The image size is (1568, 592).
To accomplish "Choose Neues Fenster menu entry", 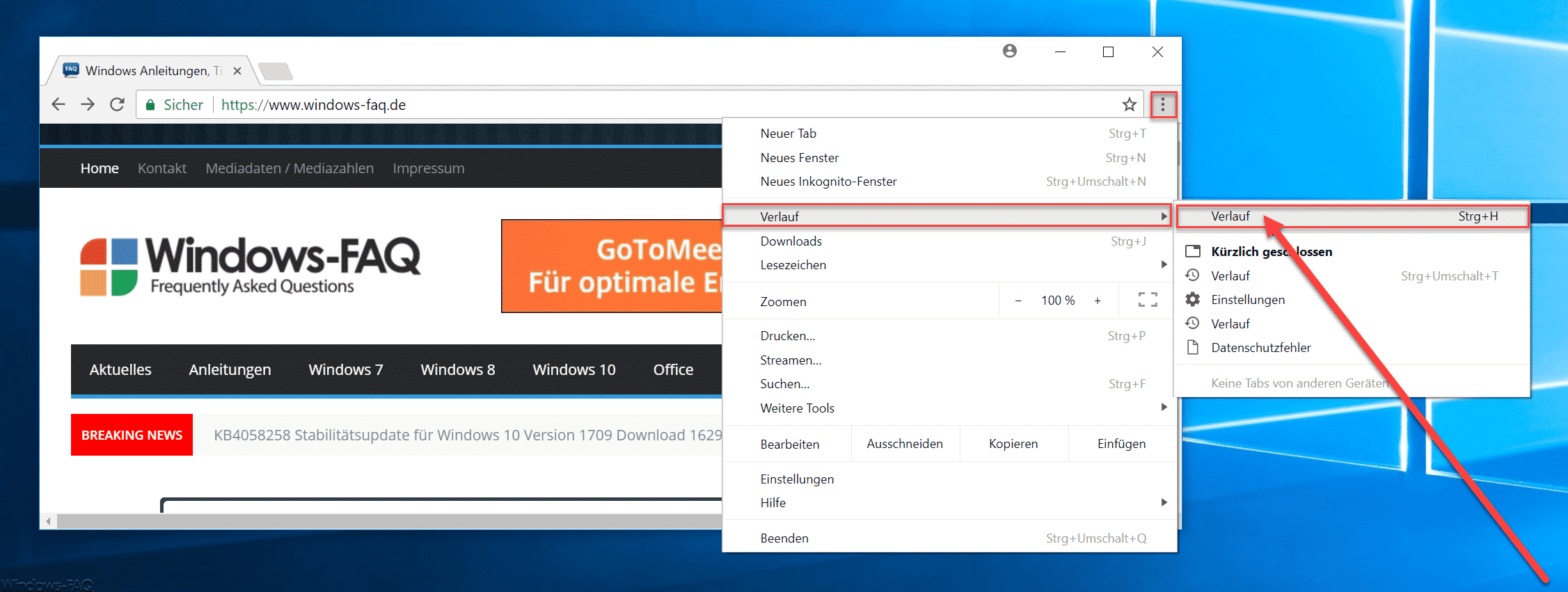I will [949, 157].
